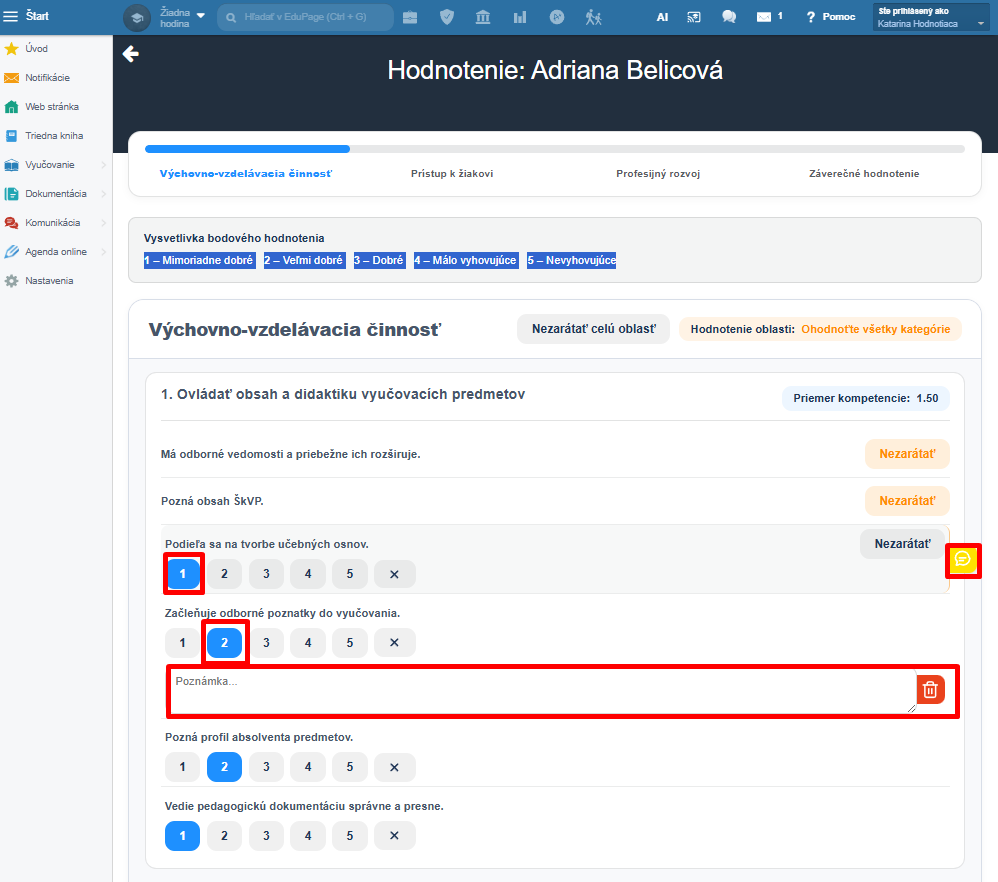The height and width of the screenshot is (882, 998).
Task: Click the search magnifier icon
Action: [231, 18]
